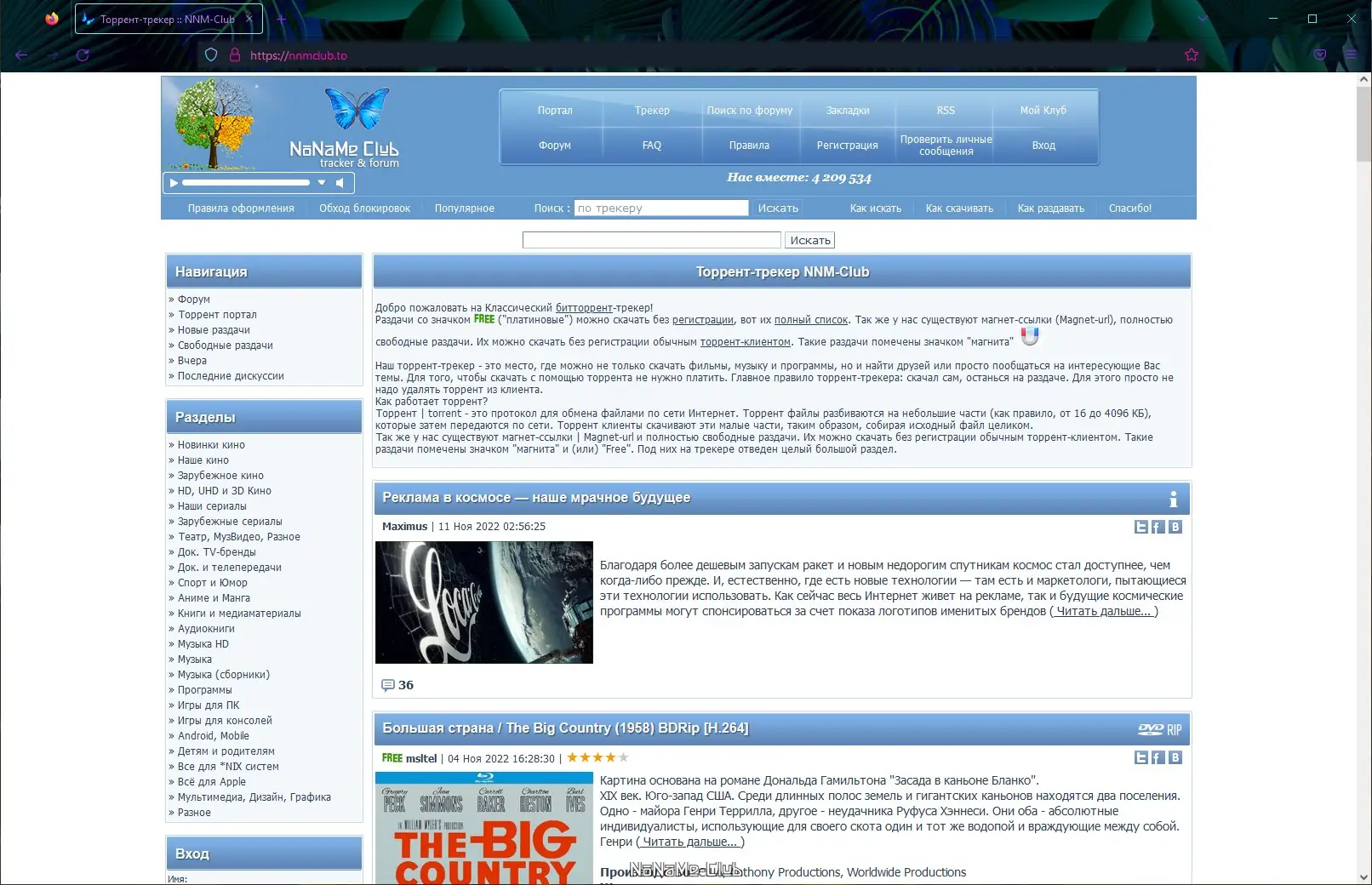Click the page vertical scrollbar thumb

[x=1364, y=124]
